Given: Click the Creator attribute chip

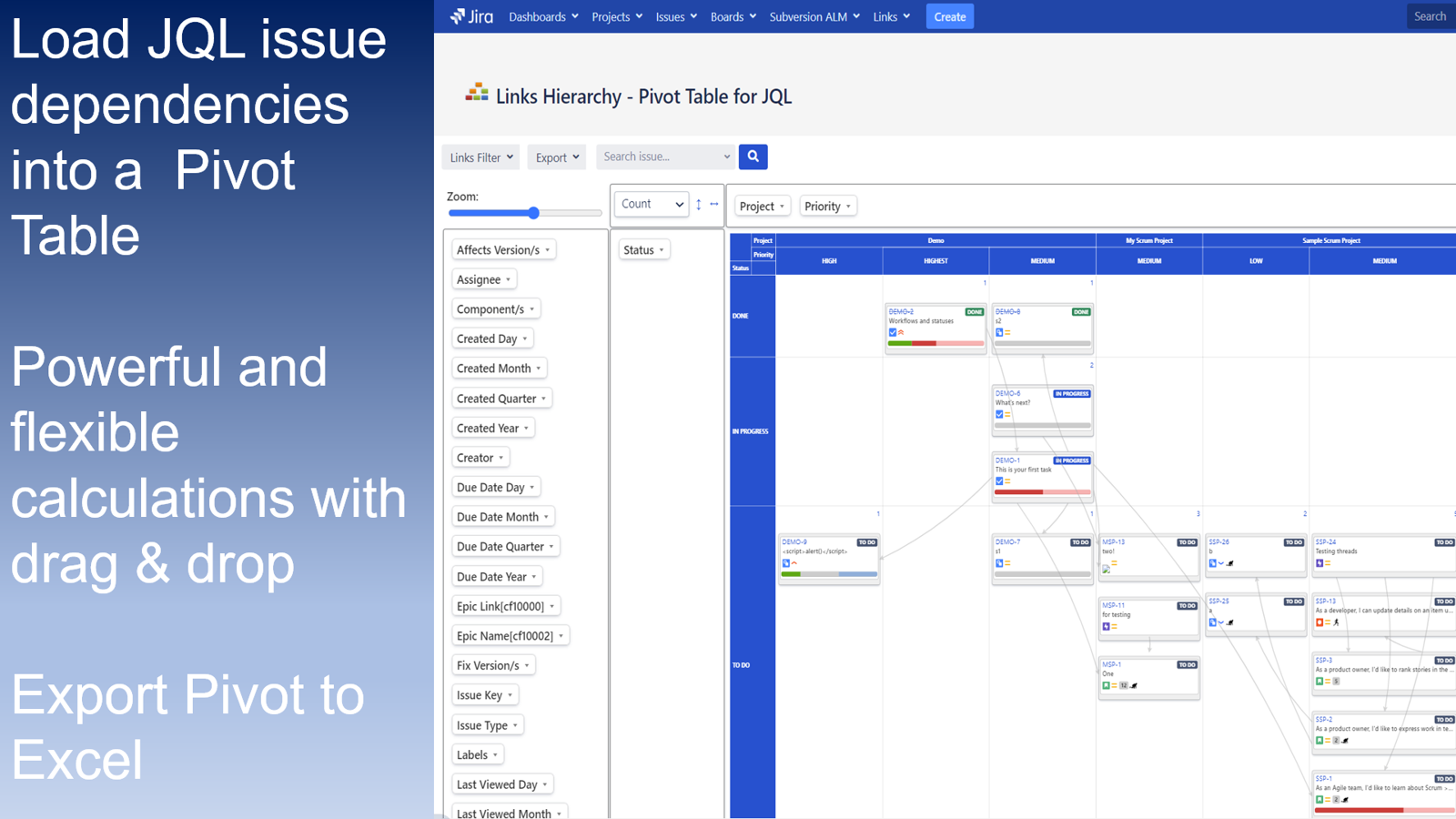Looking at the screenshot, I should tap(480, 458).
